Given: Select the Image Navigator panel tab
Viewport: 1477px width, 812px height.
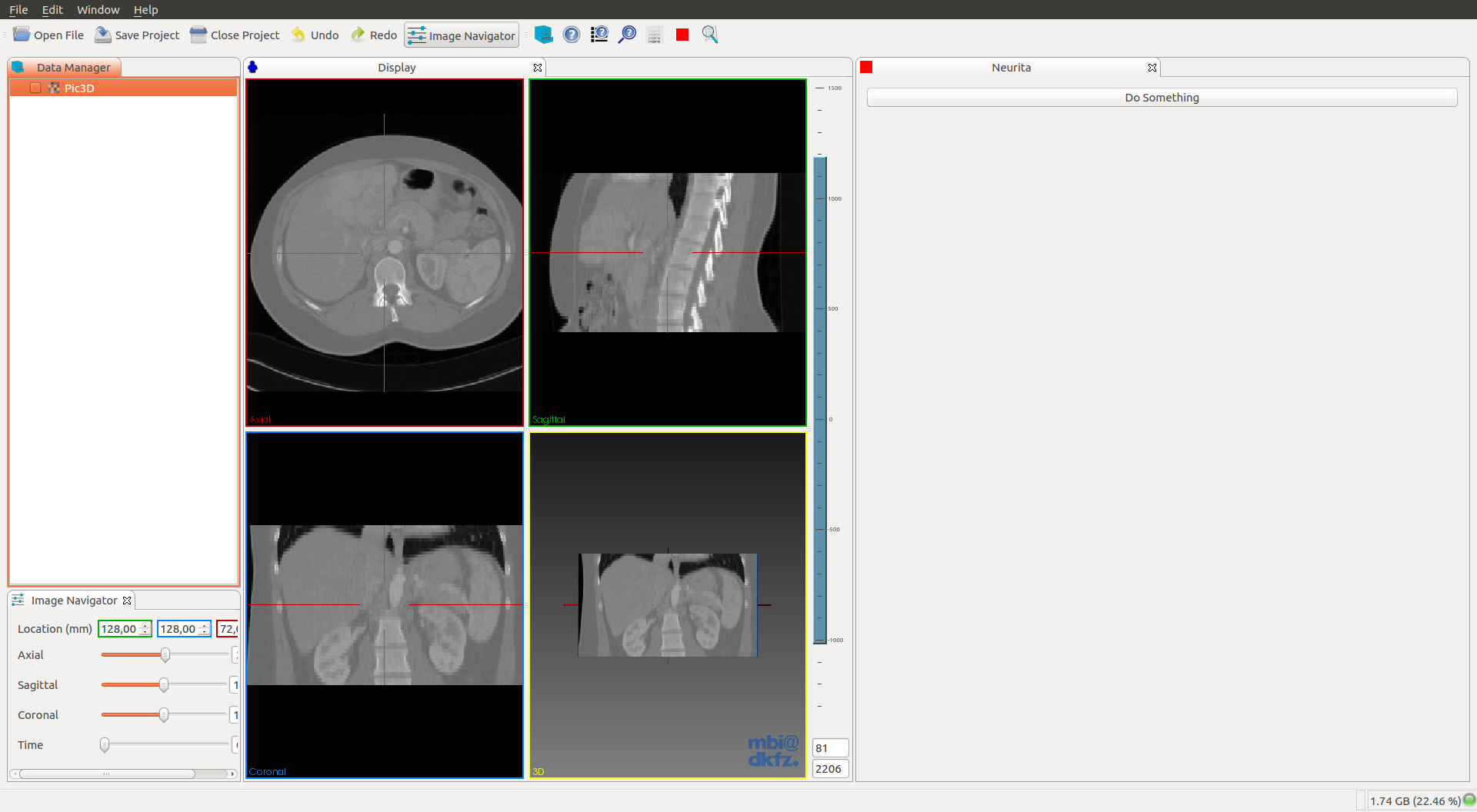Looking at the screenshot, I should pos(72,601).
